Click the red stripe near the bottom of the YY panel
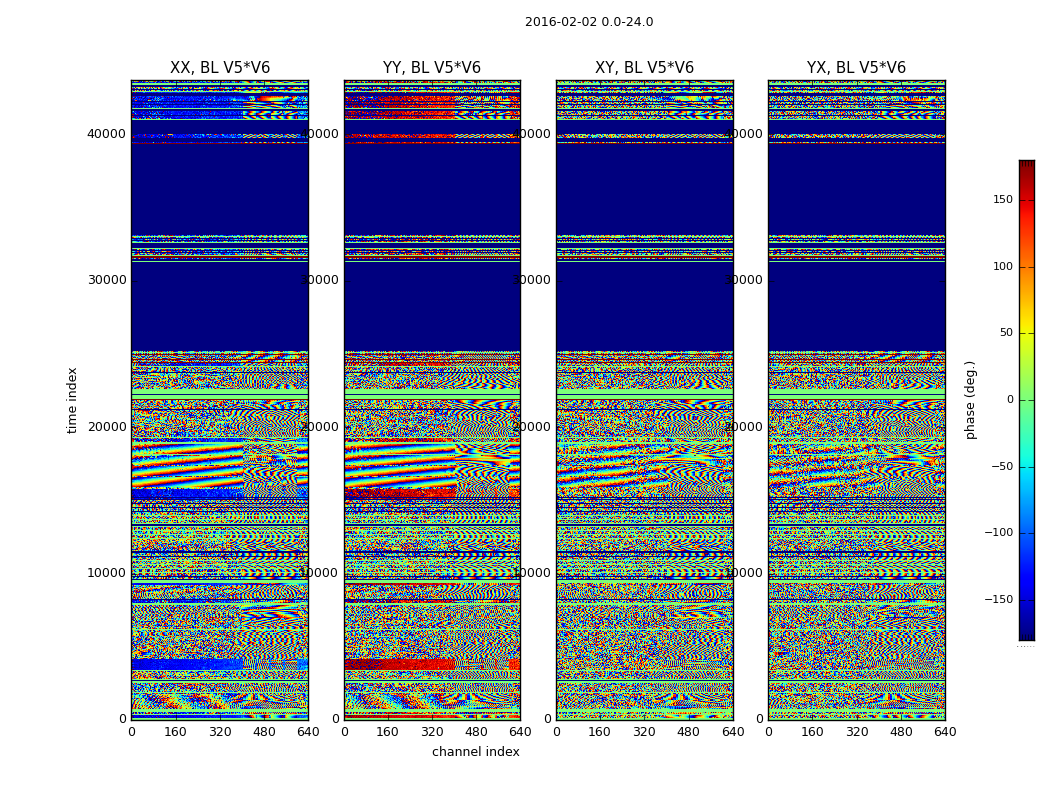The width and height of the screenshot is (1050, 800). (400, 664)
